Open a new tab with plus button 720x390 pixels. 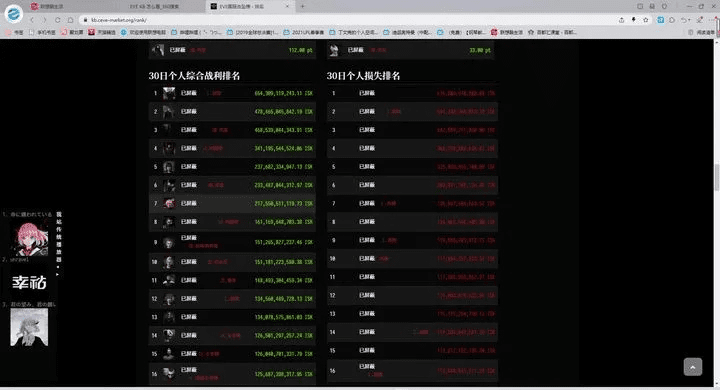click(303, 6)
